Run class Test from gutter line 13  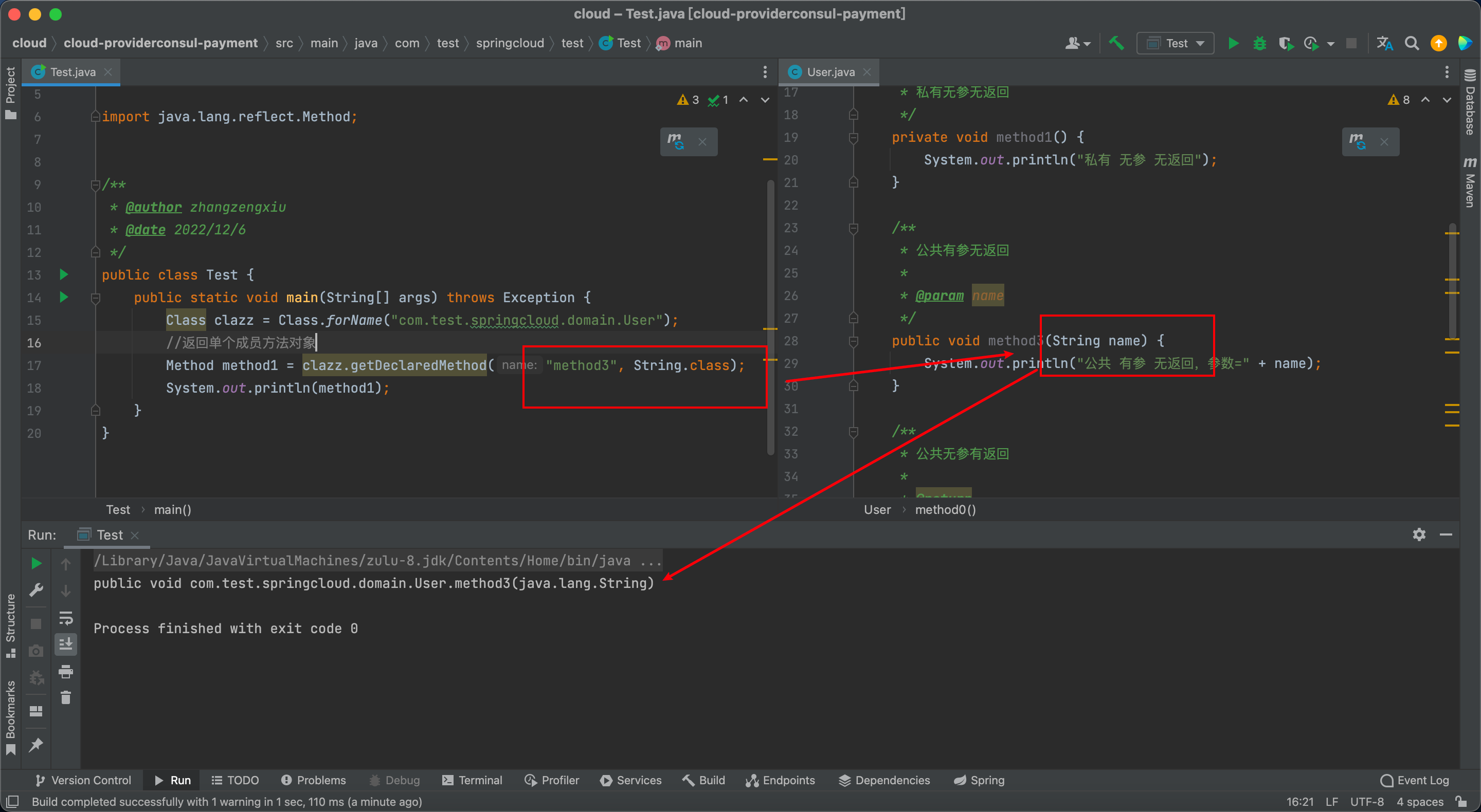(x=64, y=274)
